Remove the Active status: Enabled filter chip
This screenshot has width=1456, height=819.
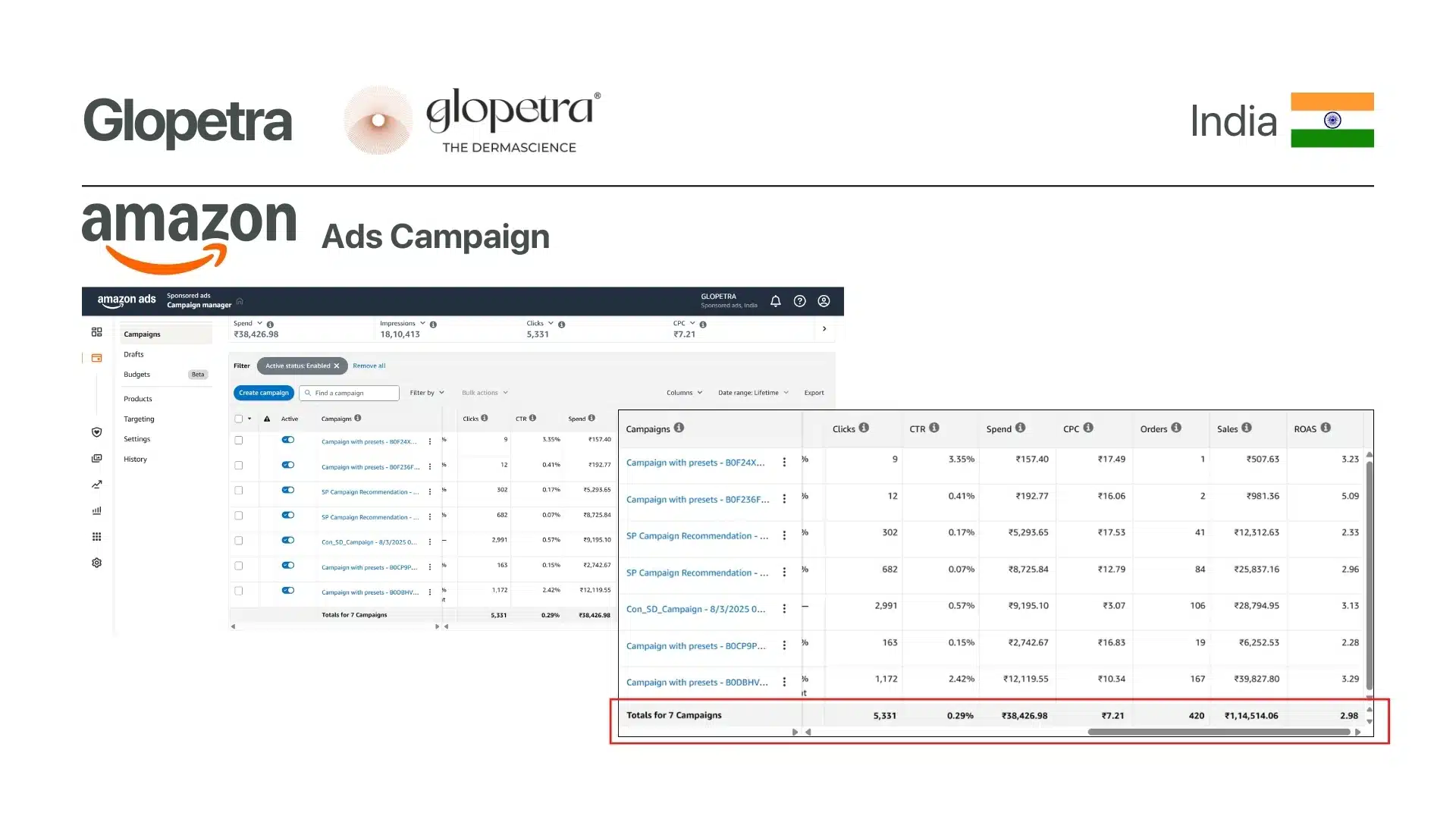click(337, 366)
